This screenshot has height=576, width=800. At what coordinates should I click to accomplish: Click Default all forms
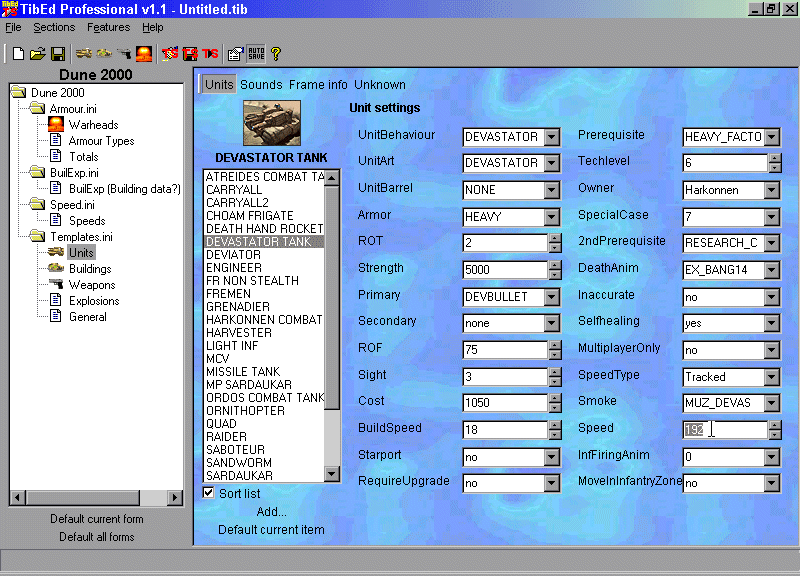click(96, 537)
